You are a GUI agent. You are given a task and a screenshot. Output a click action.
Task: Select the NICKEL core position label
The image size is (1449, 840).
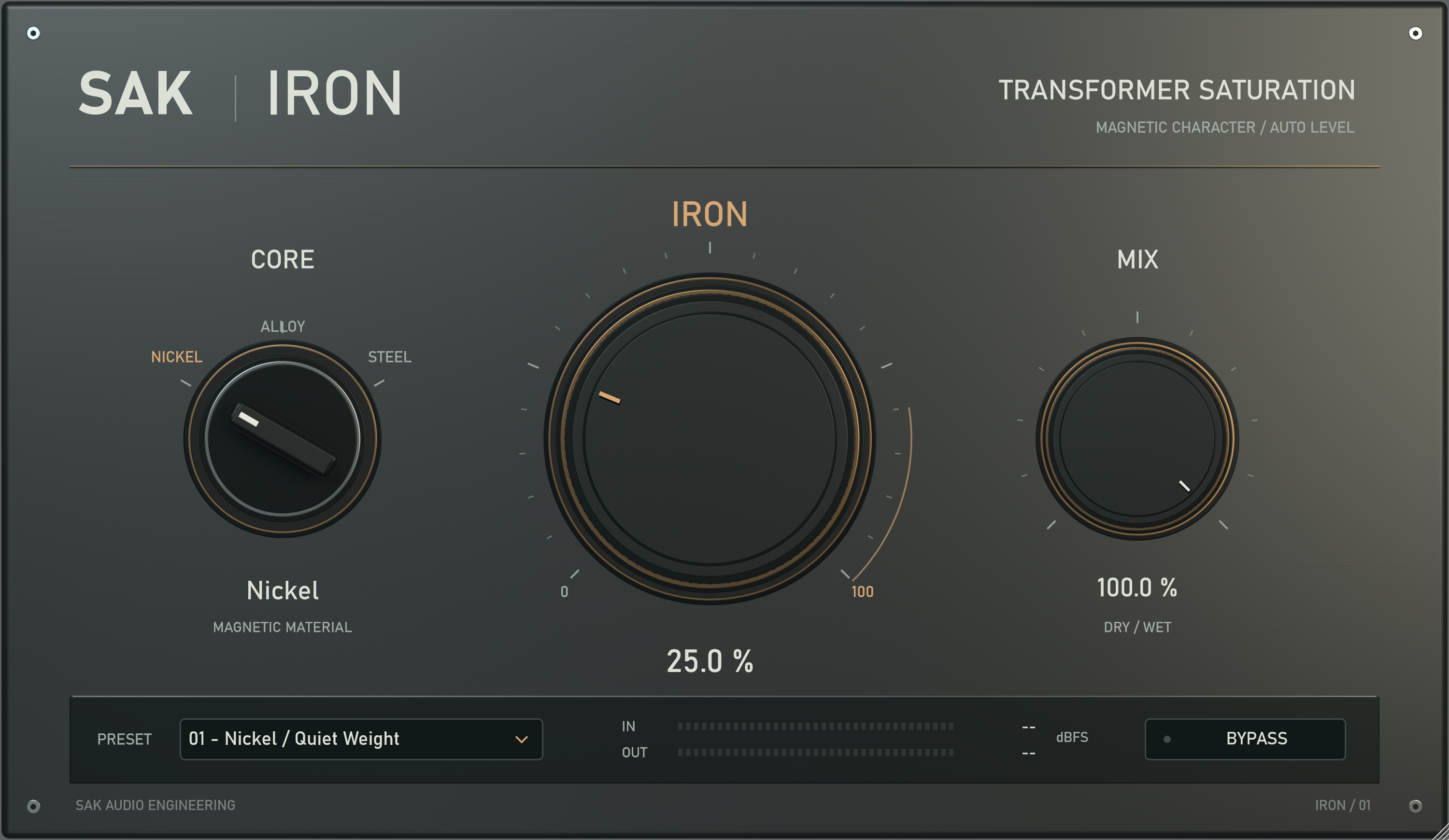point(176,357)
